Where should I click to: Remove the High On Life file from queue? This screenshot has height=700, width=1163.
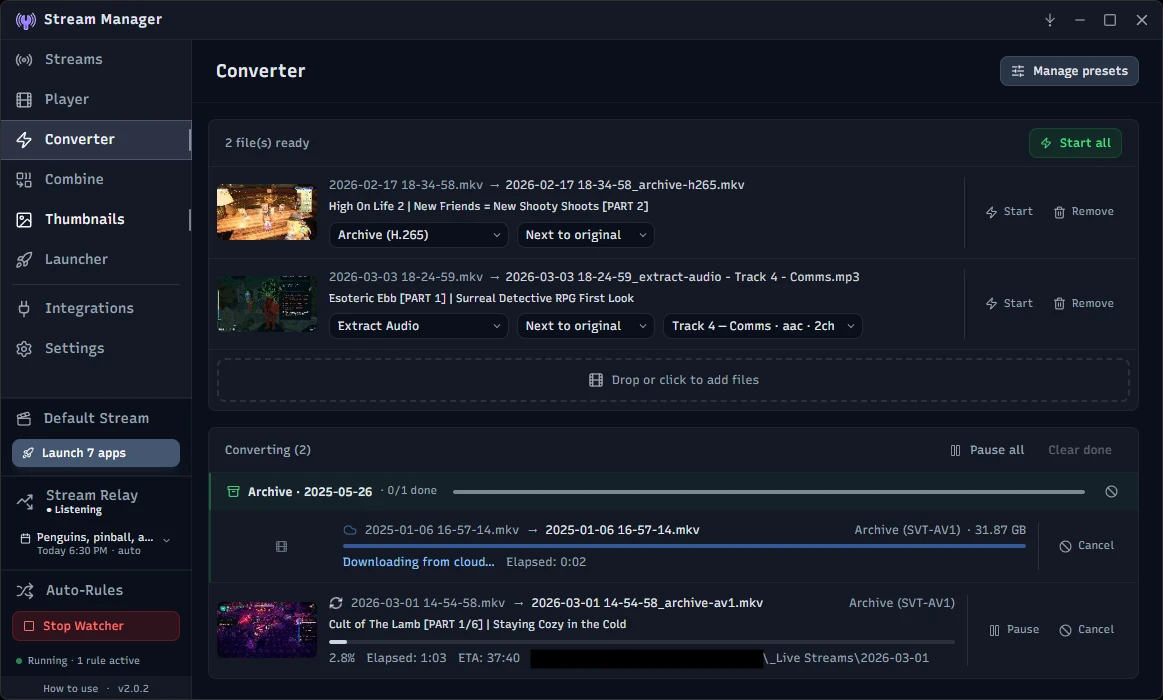click(1084, 212)
